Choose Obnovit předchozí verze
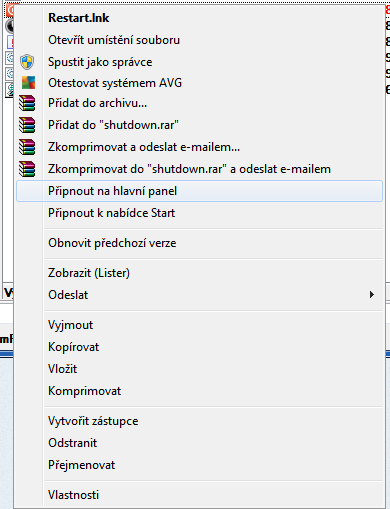 point(200,243)
